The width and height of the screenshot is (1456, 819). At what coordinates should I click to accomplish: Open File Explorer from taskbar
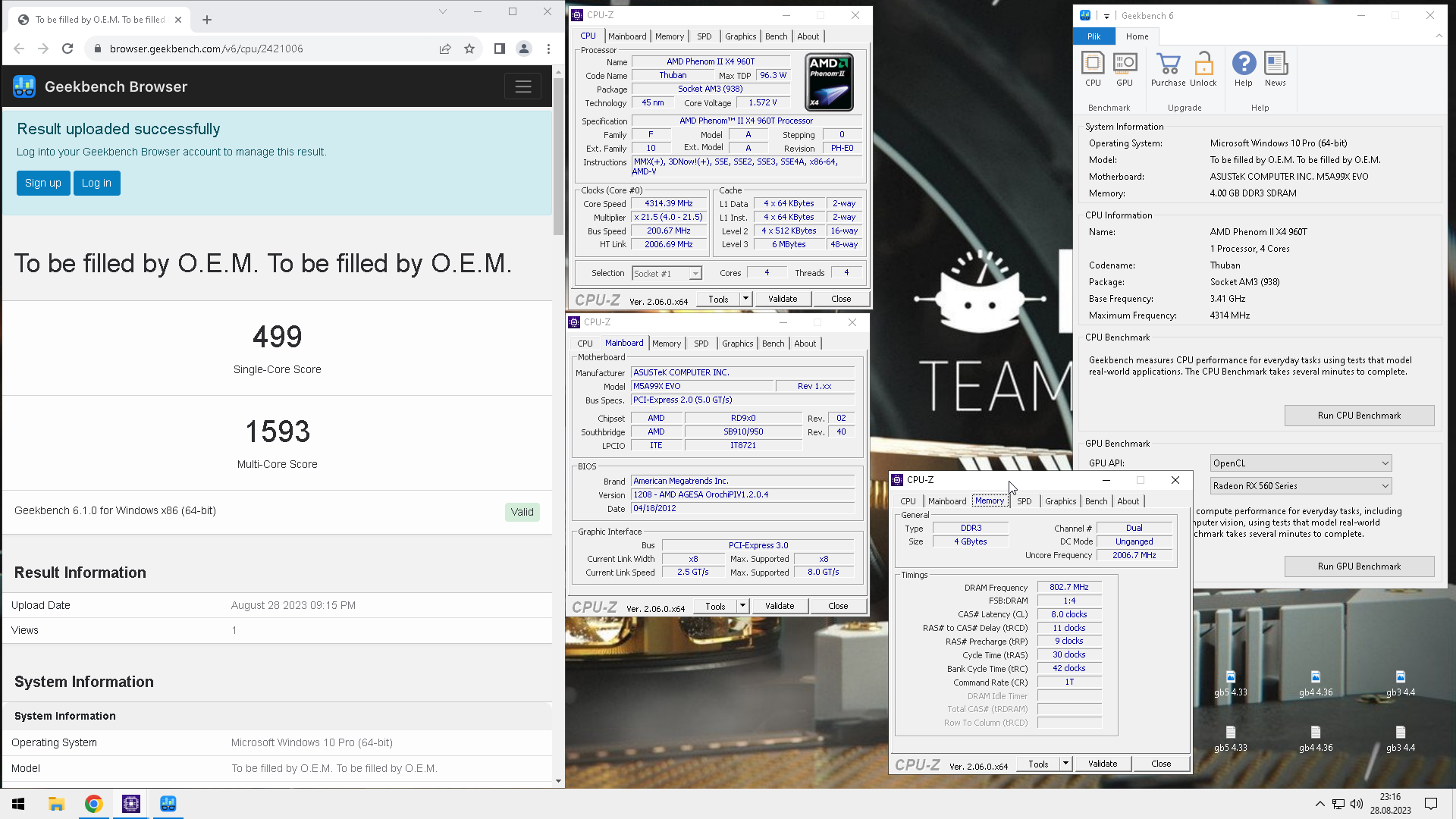click(56, 804)
